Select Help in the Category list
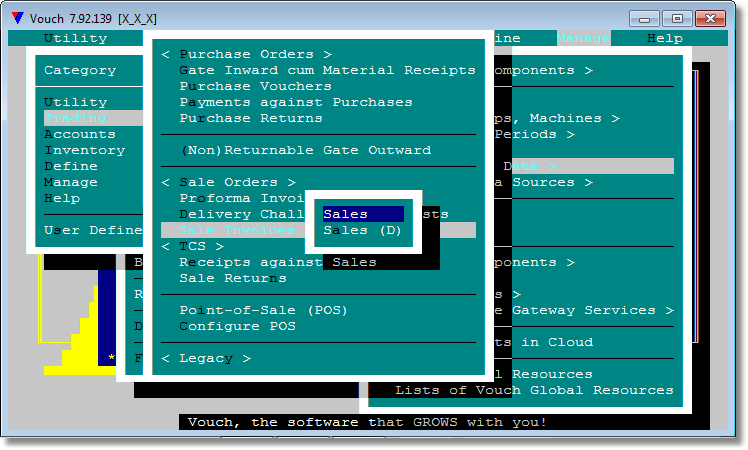 point(62,198)
